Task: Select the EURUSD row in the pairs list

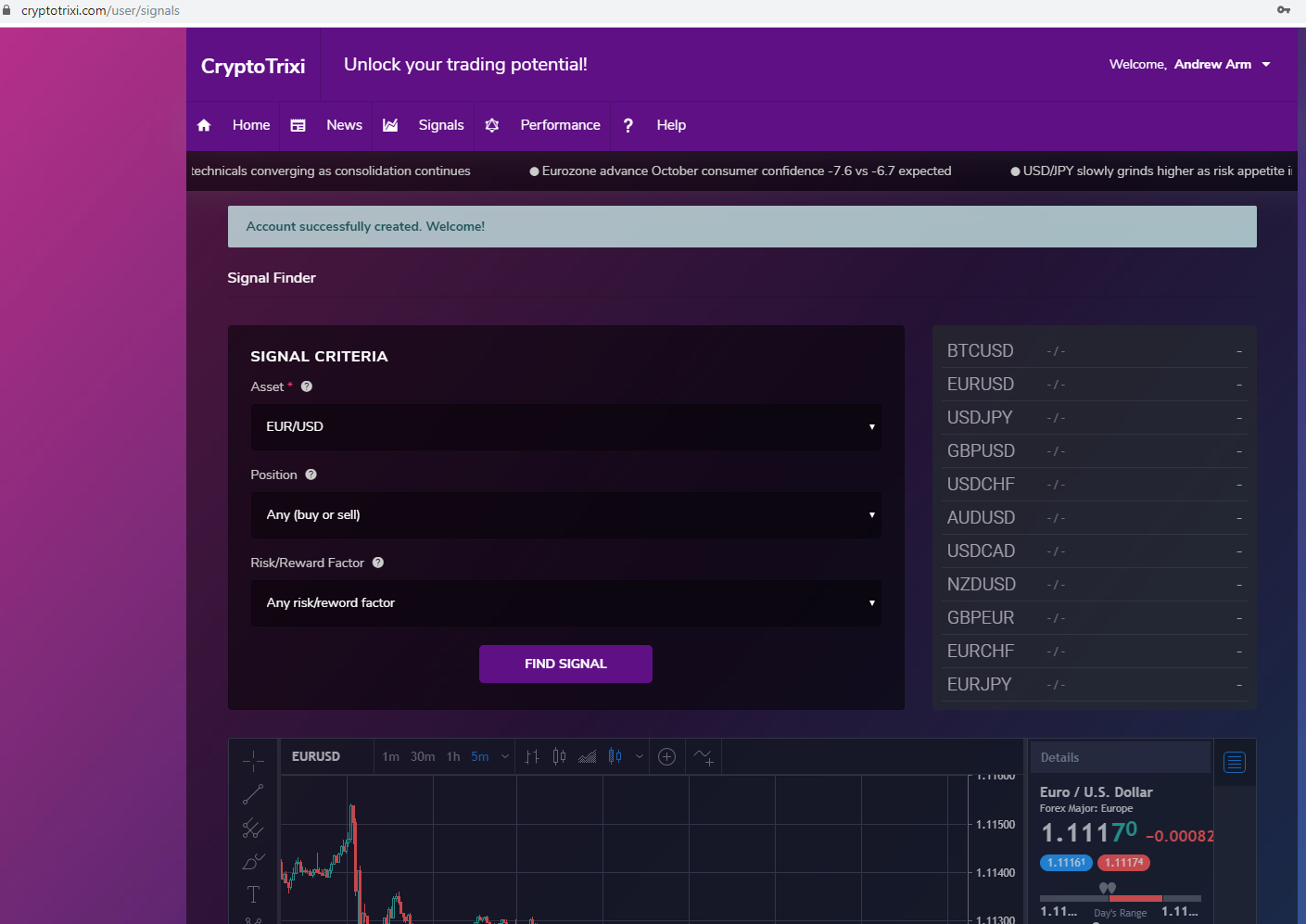Action: 1094,385
